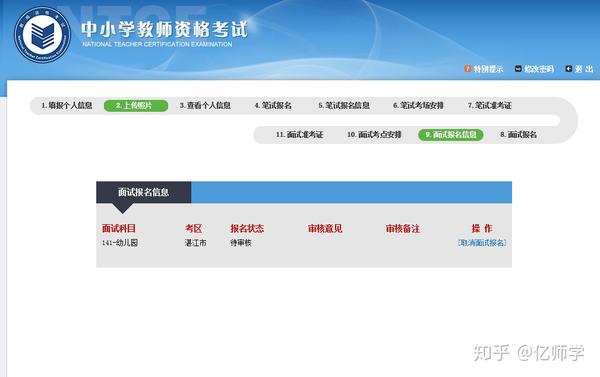Click the 审核意见 column header
600x377 pixels.
325,229
